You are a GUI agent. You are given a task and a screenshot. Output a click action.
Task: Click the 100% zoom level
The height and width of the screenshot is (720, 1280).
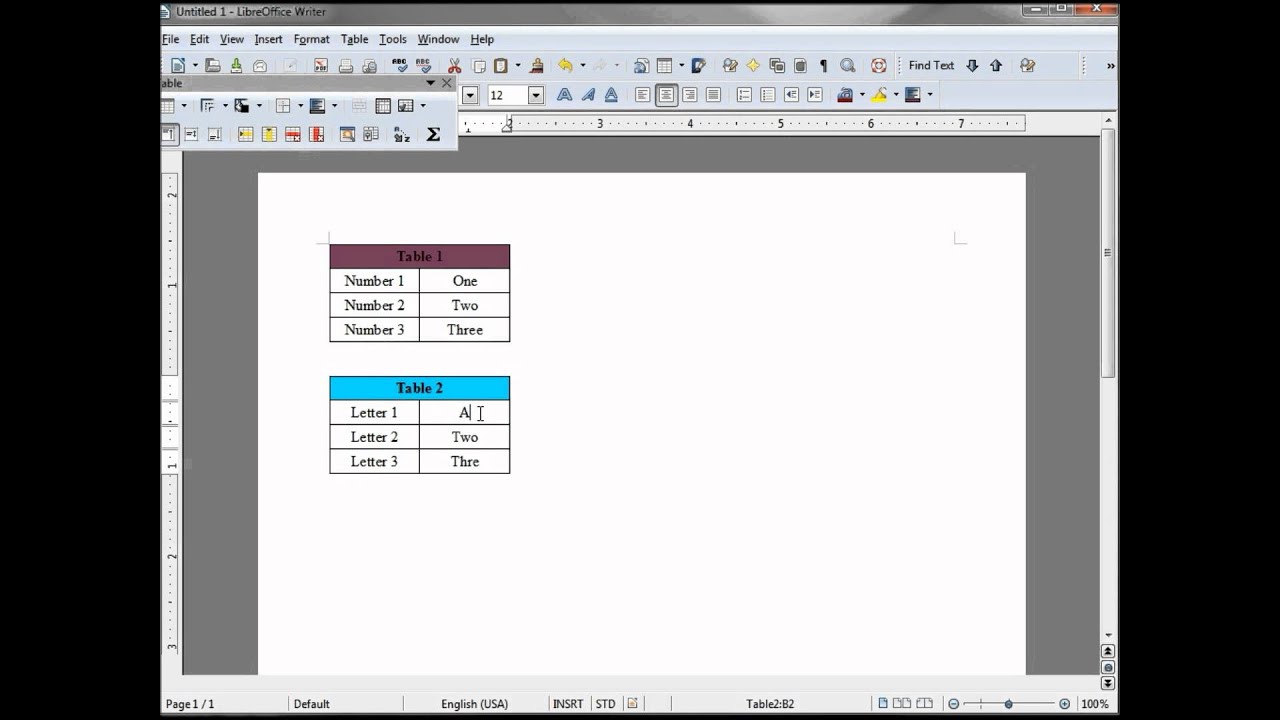[1094, 704]
